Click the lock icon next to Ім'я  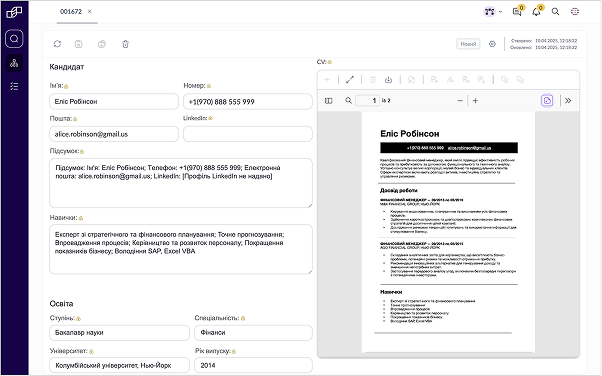(x=66, y=86)
